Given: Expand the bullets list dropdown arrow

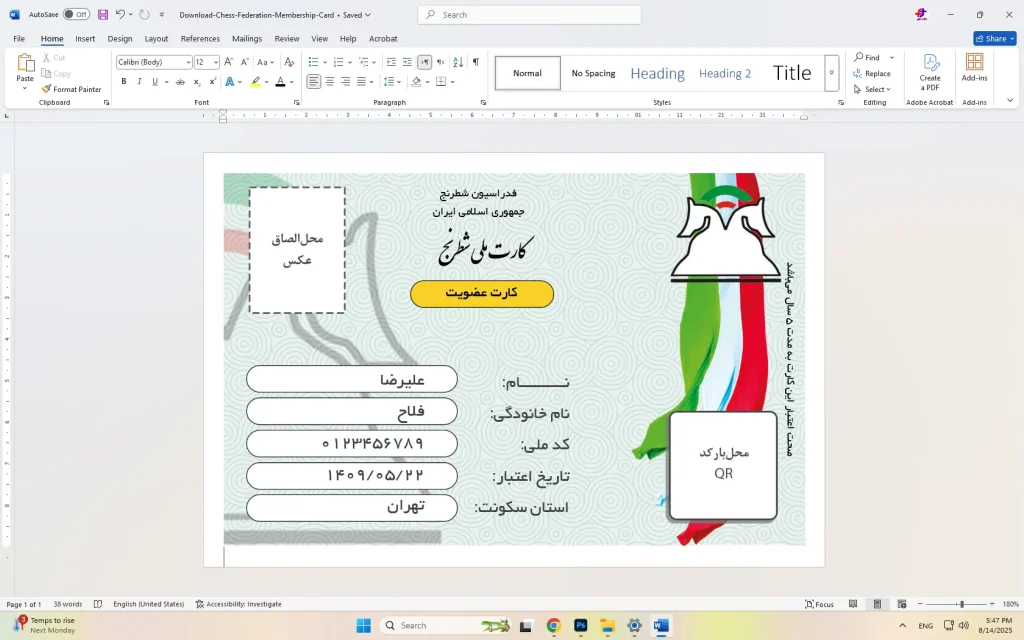Looking at the screenshot, I should click(x=325, y=62).
